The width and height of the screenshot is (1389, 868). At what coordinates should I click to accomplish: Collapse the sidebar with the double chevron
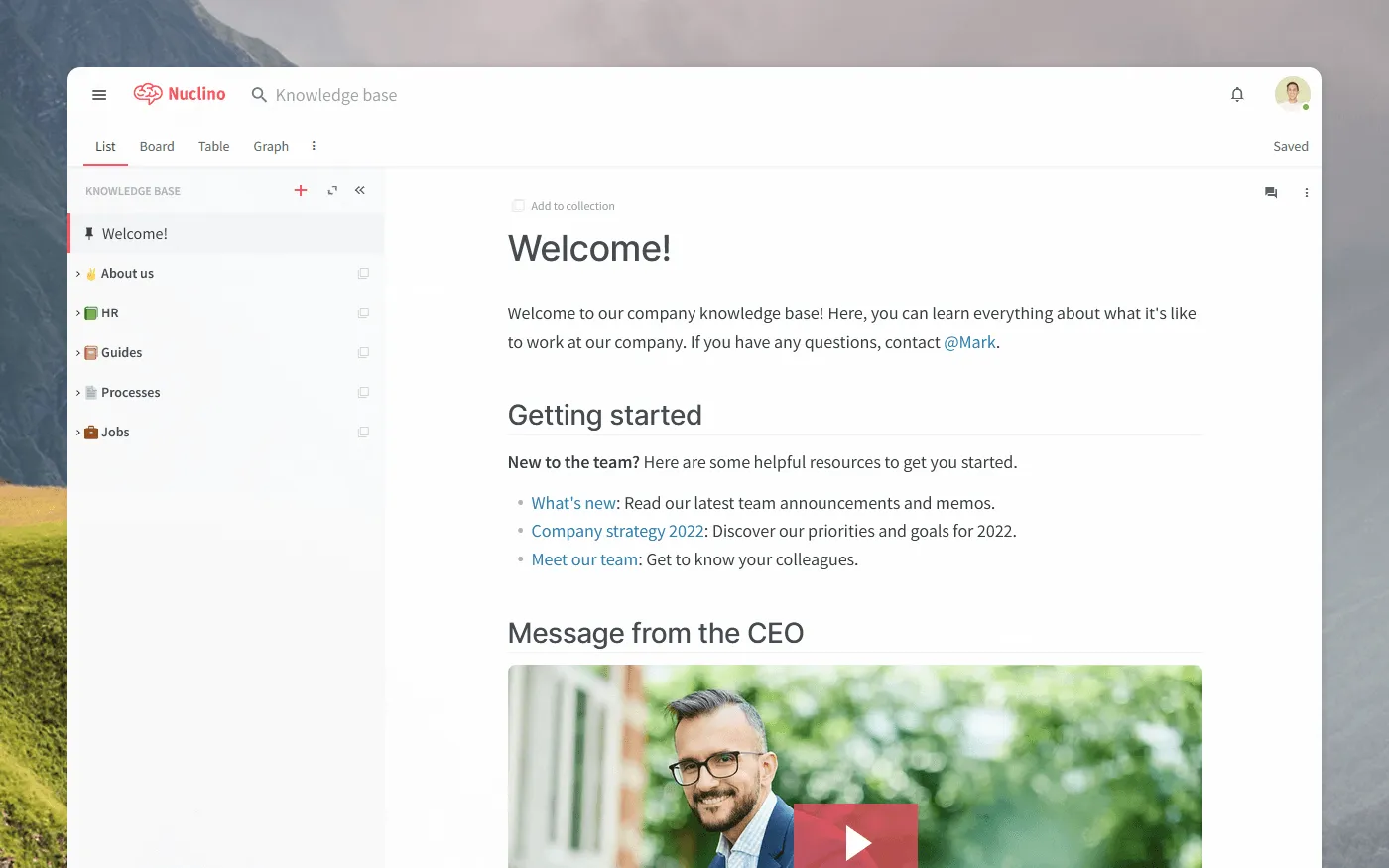click(x=360, y=190)
